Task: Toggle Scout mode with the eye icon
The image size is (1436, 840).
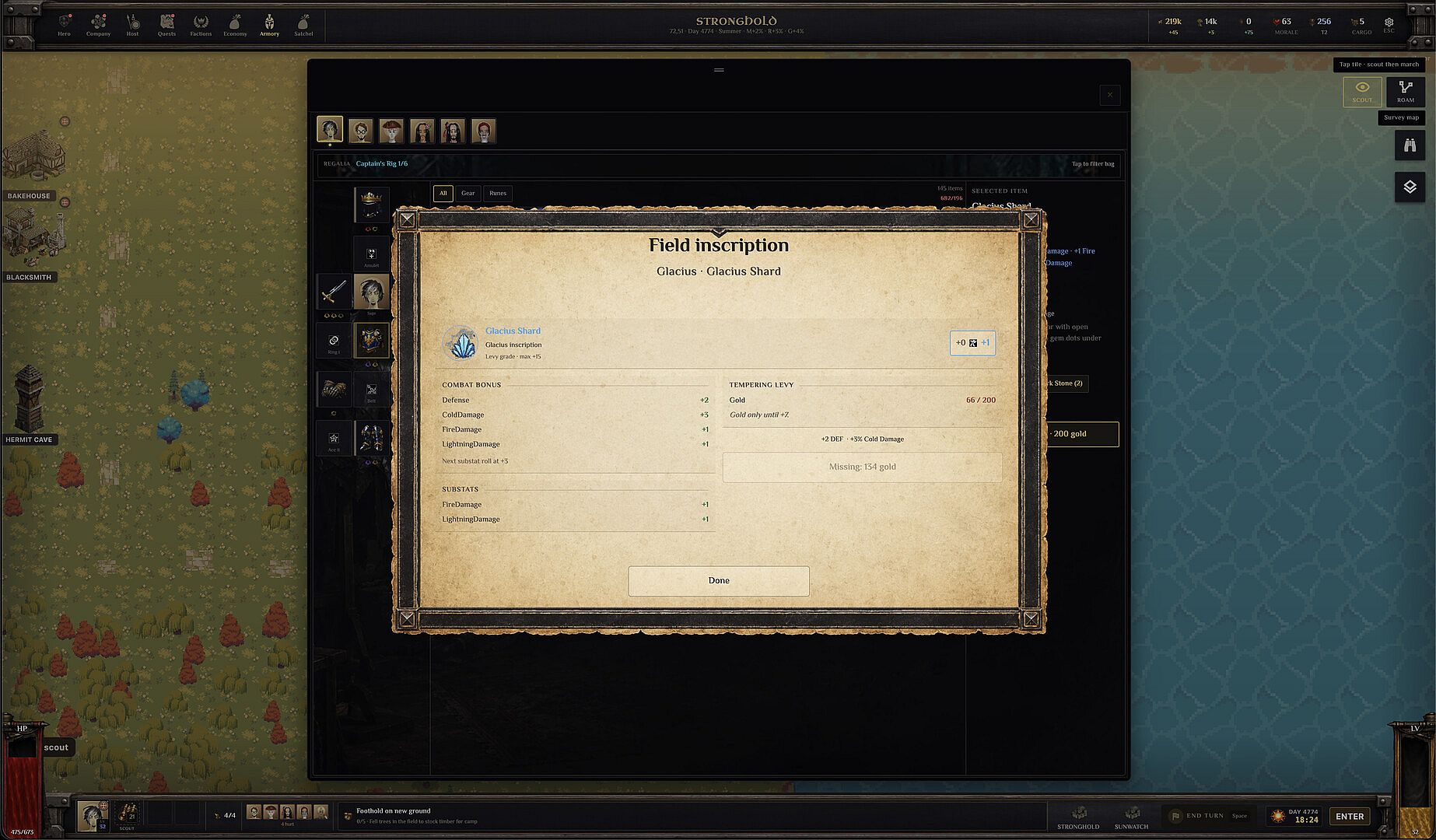Action: coord(1362,92)
